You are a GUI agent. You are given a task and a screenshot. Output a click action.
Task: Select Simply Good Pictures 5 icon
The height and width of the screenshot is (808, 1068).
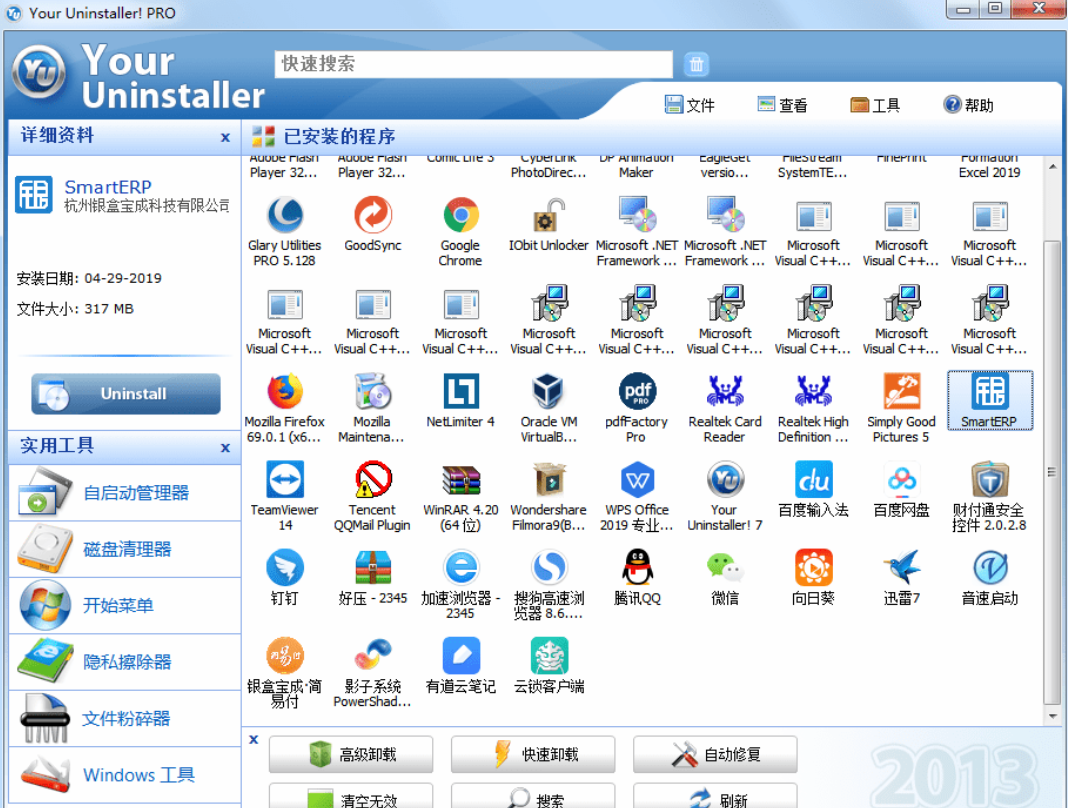901,392
